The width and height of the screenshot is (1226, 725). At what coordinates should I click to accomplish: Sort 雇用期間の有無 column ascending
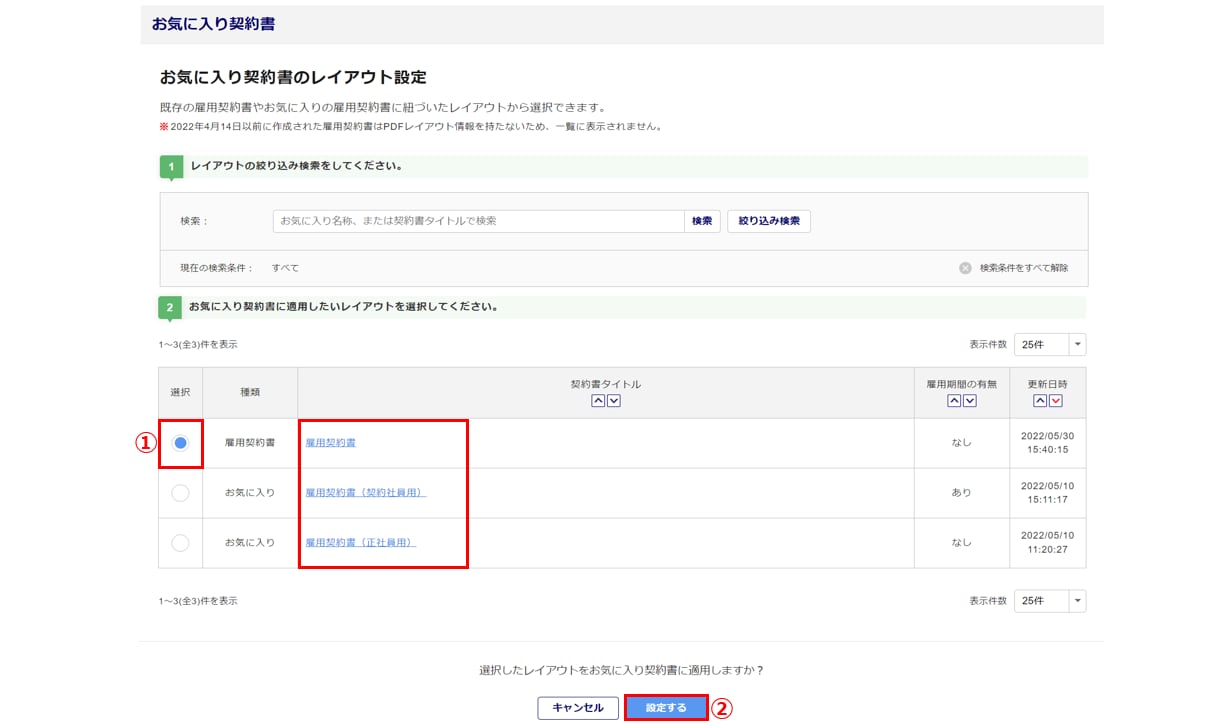click(x=954, y=401)
